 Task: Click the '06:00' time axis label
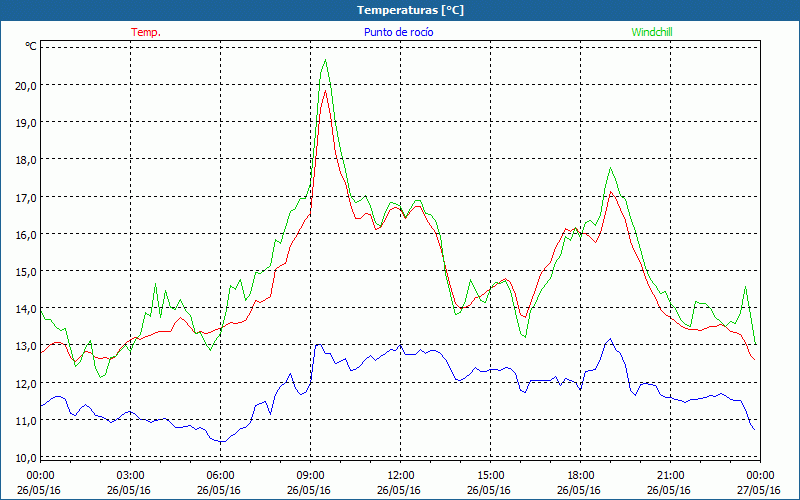(x=220, y=476)
